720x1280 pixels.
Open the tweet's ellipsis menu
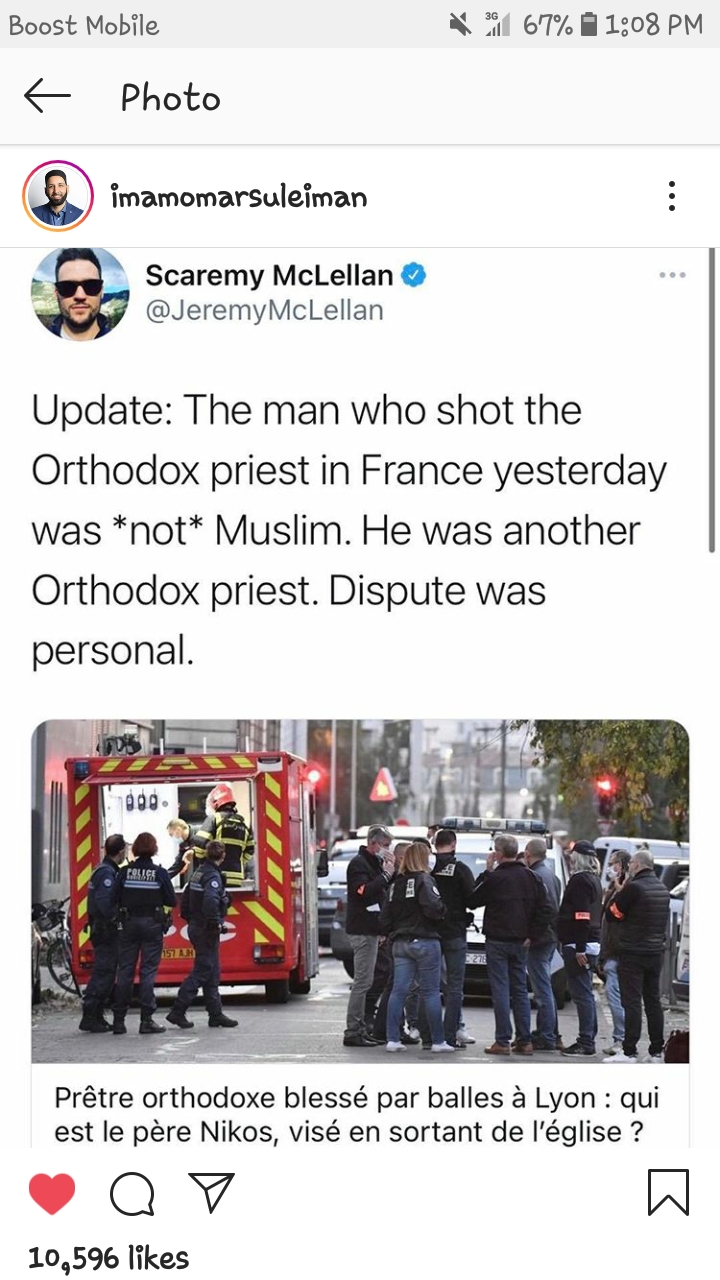click(672, 275)
